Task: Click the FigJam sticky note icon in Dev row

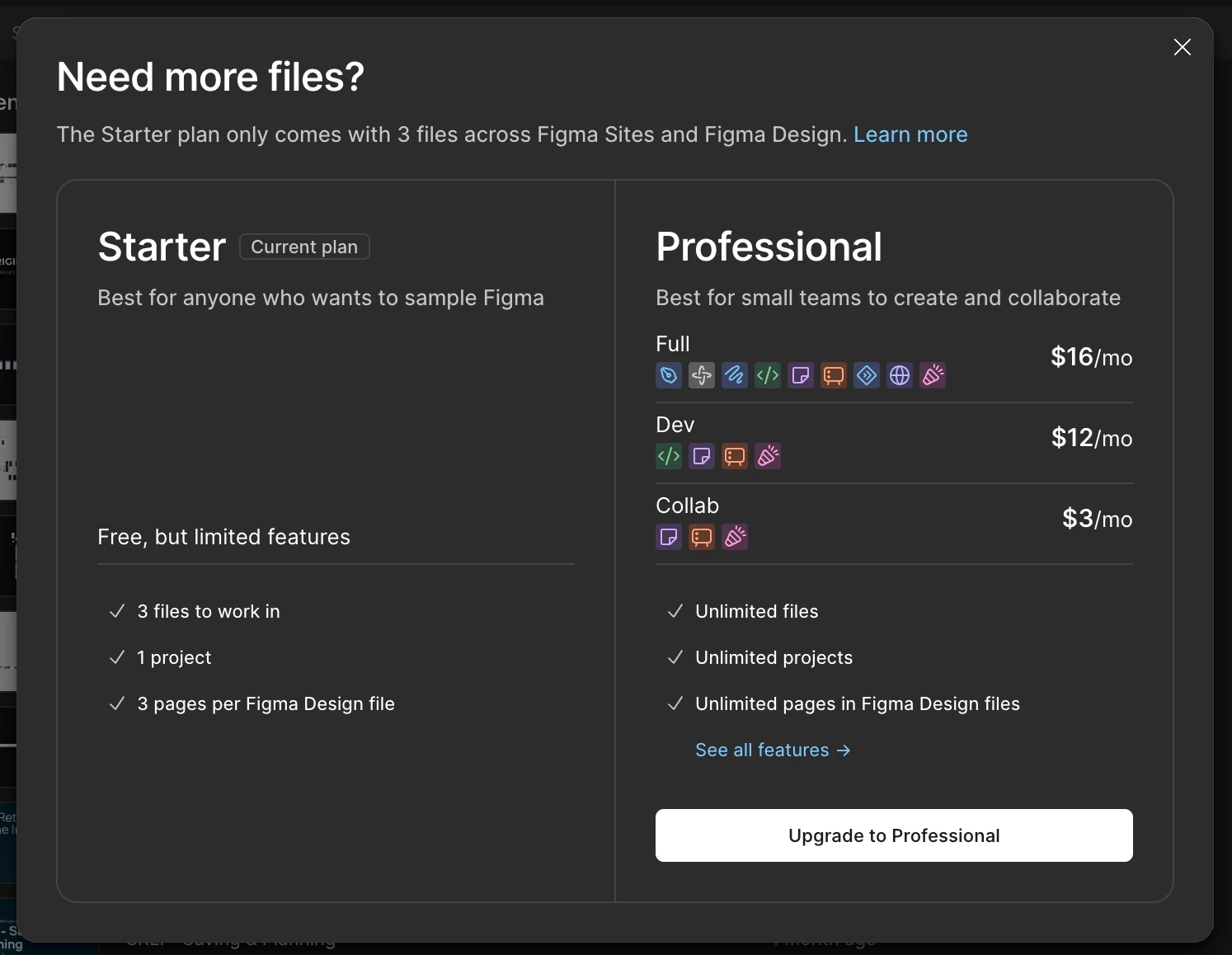Action: coord(702,456)
